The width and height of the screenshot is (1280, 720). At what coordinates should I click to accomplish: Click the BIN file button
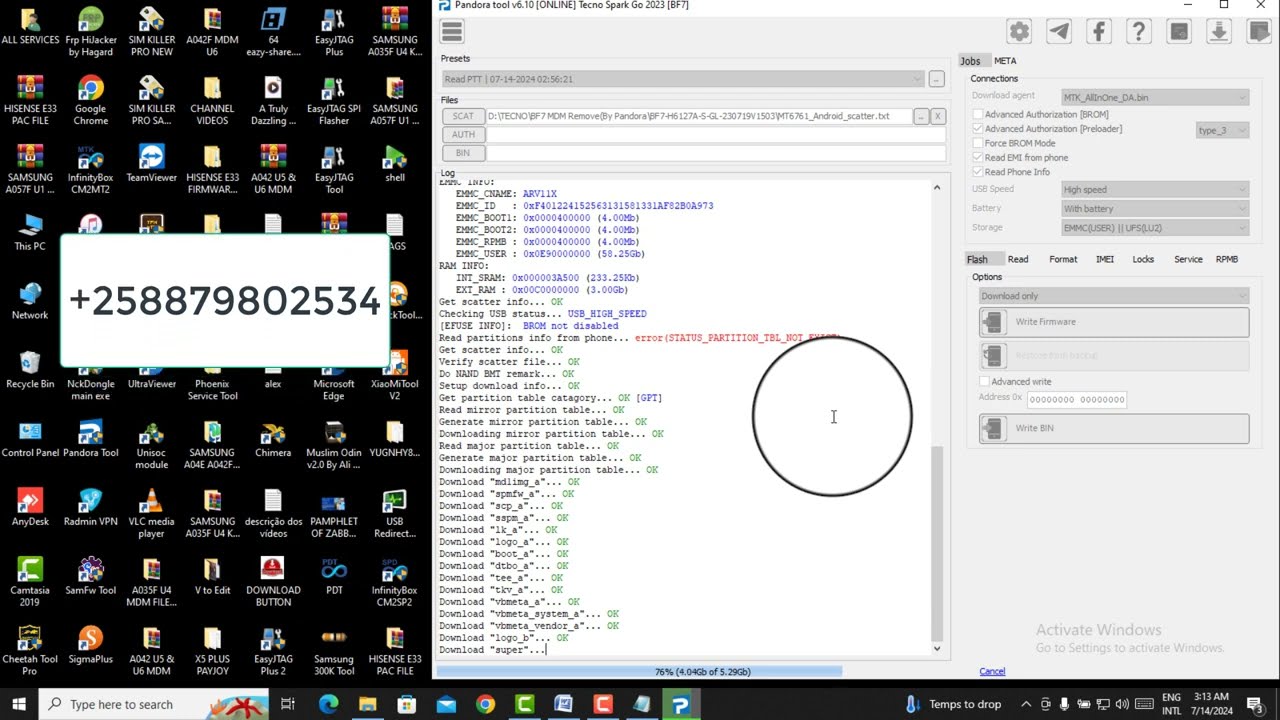[463, 153]
